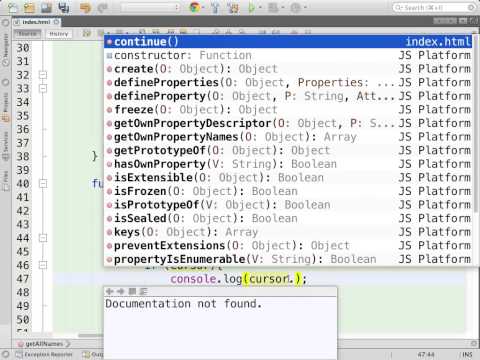
Task: Select the isPrototypeOf completion item
Action: pos(288,205)
